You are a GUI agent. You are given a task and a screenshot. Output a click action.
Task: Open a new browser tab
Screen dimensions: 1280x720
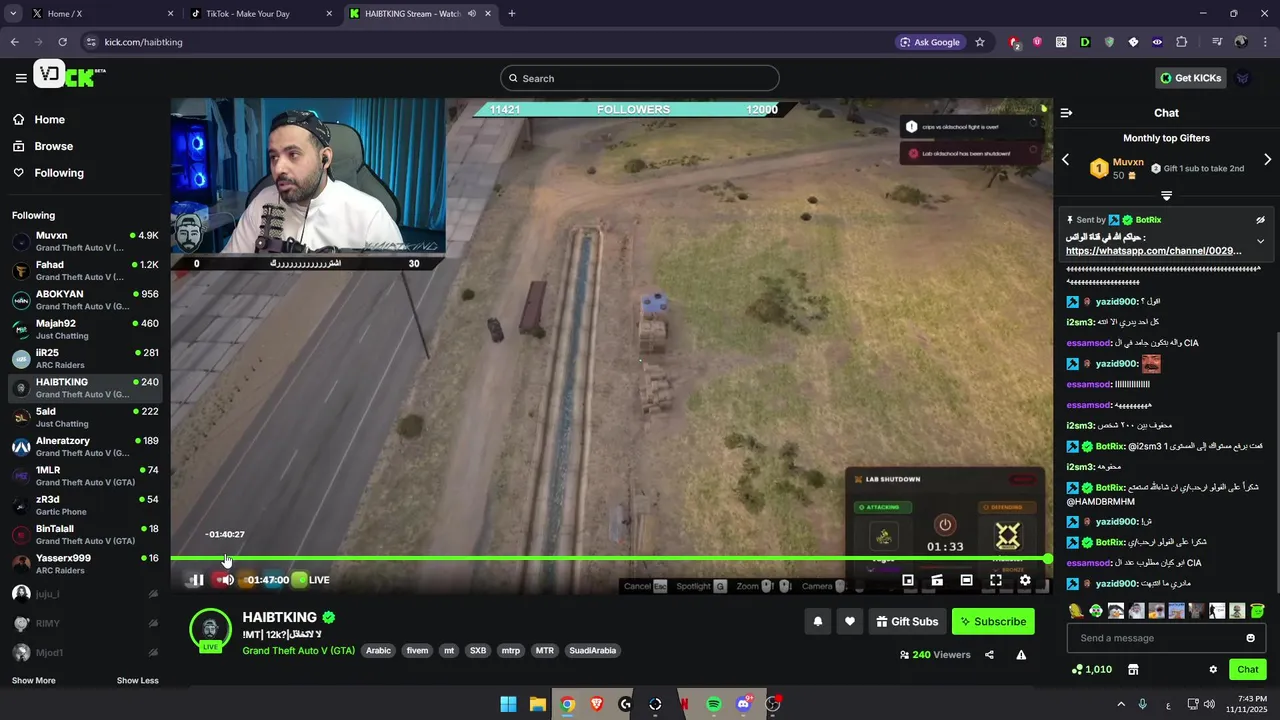512,14
